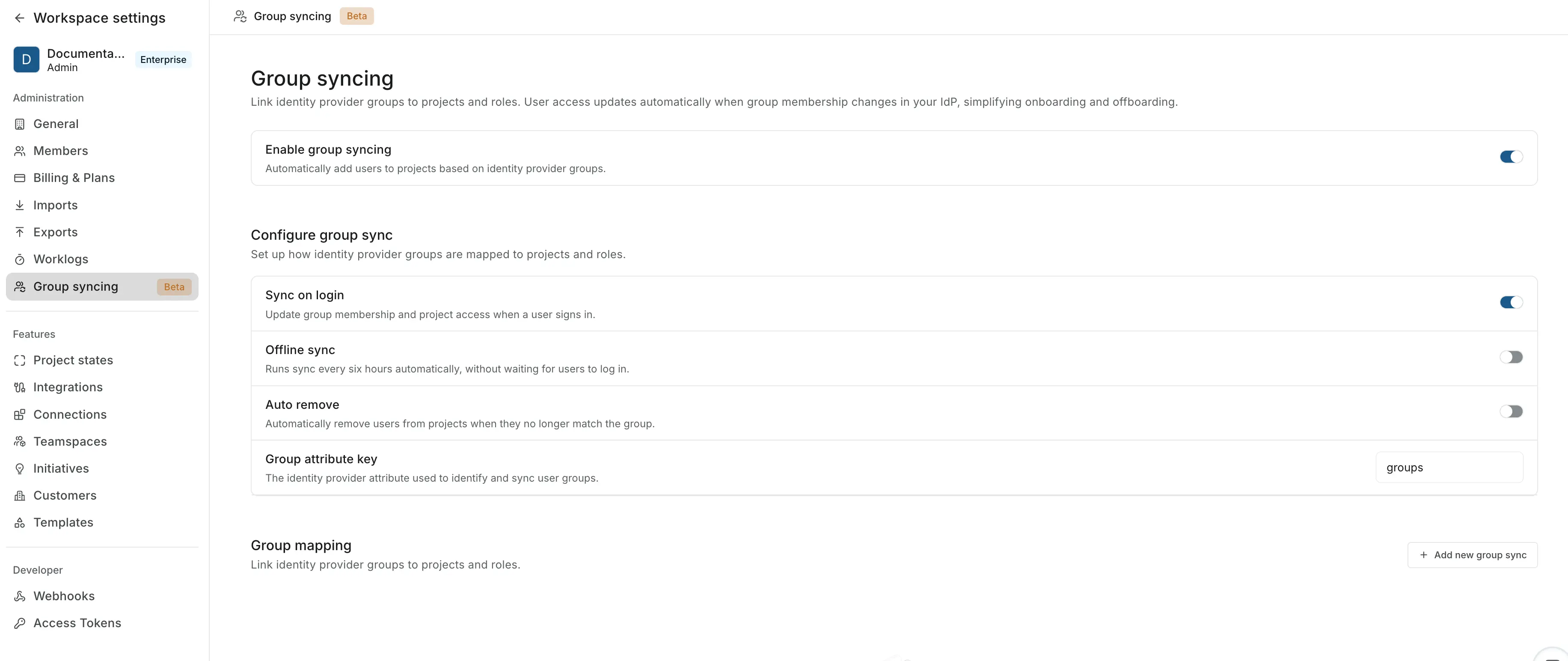Open Billing & Plans via card icon
The height and width of the screenshot is (661, 1568).
20,177
